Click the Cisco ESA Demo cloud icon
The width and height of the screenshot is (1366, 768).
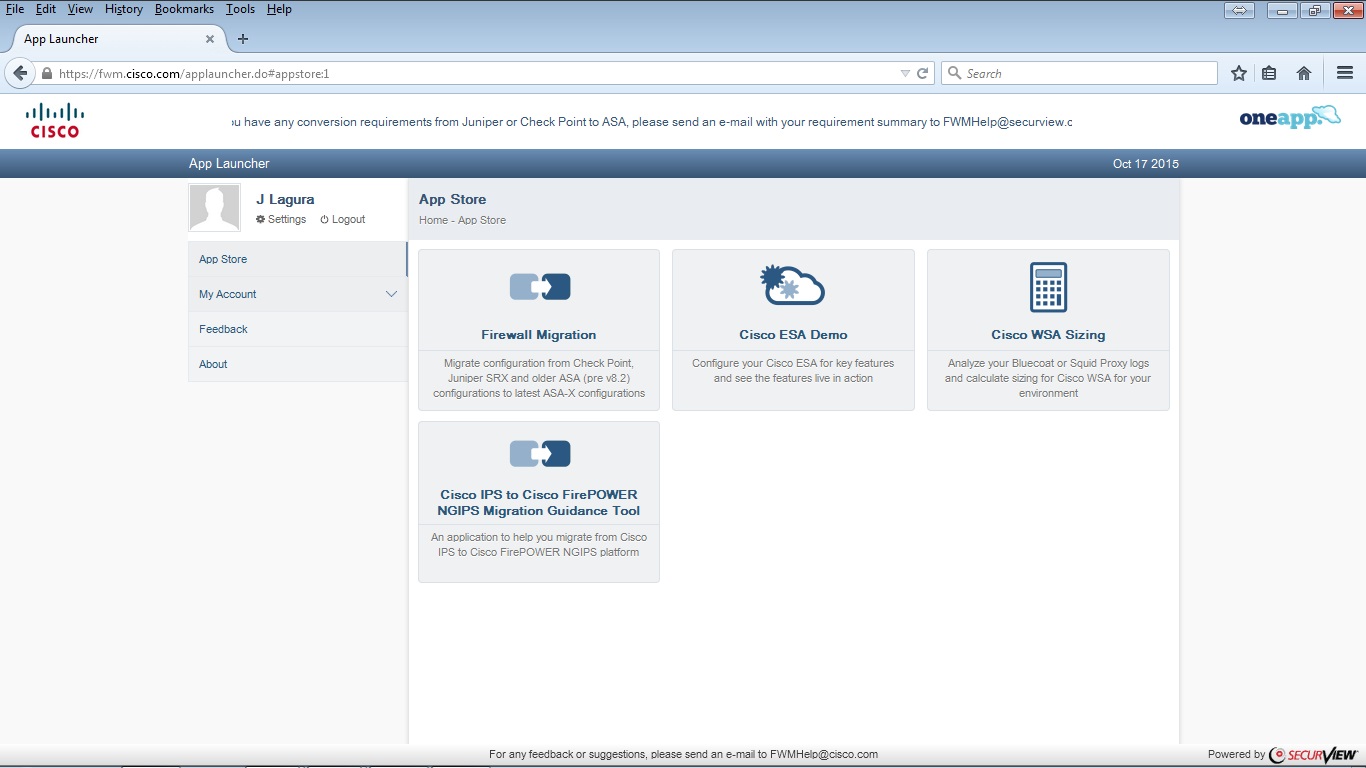(792, 285)
